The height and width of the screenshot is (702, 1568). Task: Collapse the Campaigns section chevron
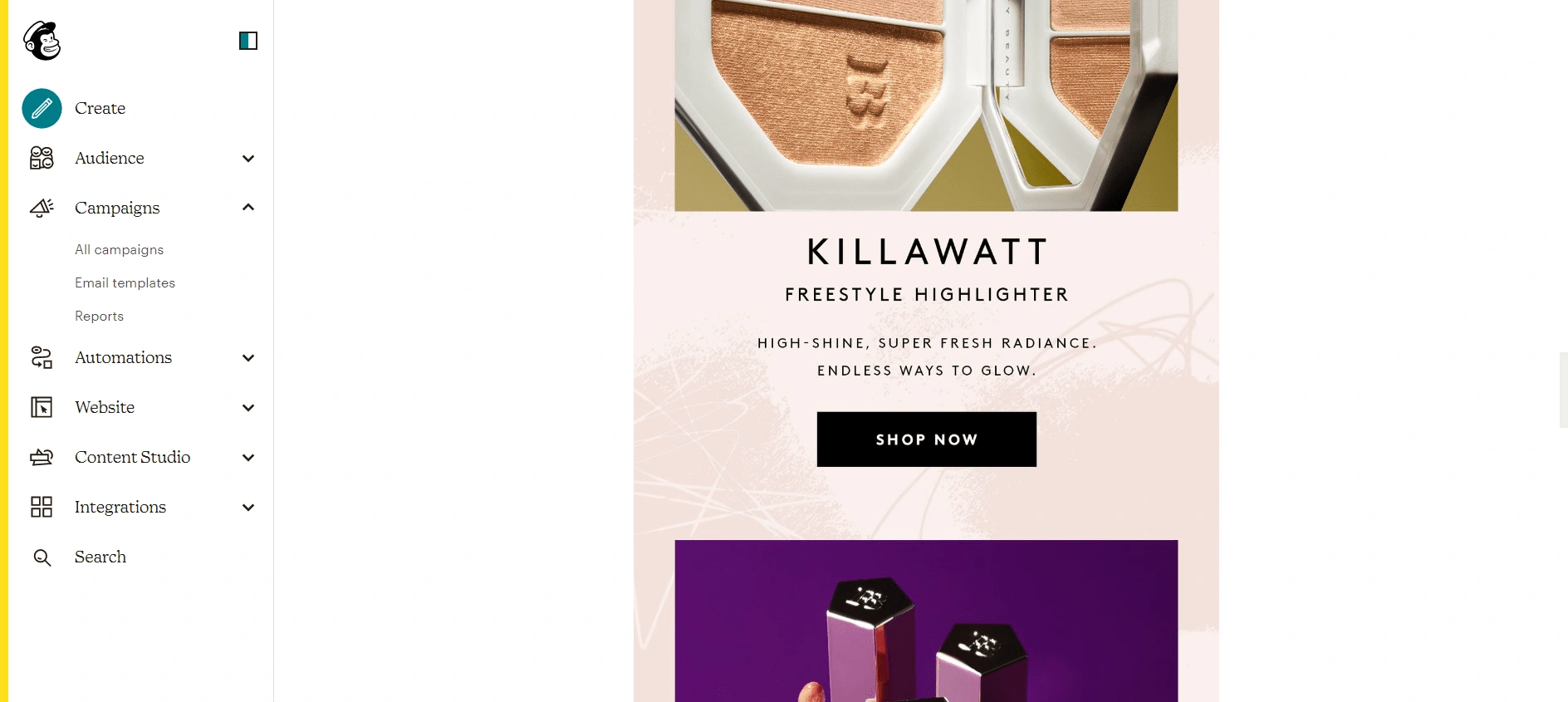(x=247, y=207)
